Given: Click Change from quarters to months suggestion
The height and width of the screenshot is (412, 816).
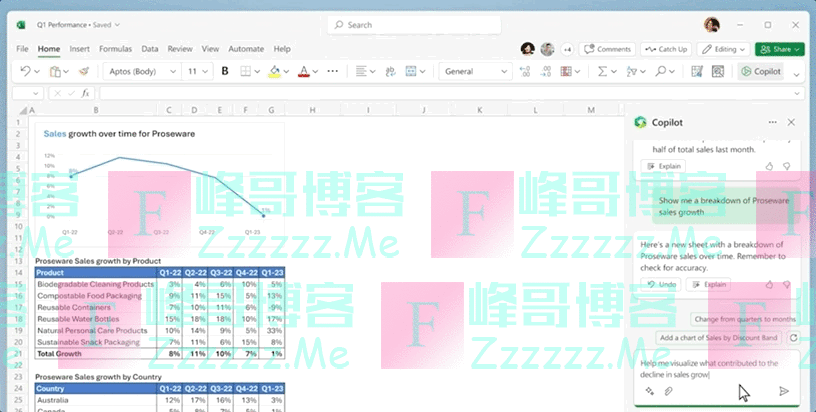Looking at the screenshot, I should [745, 319].
